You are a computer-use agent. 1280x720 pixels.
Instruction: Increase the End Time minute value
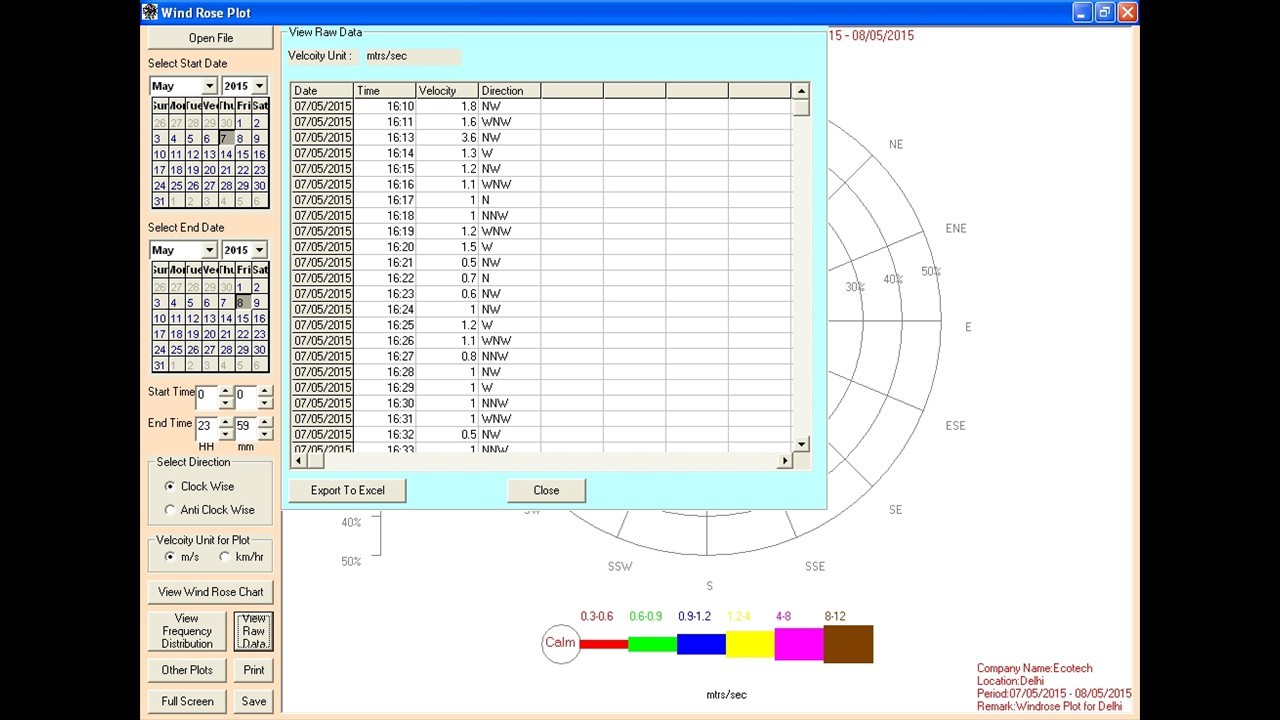coord(265,421)
